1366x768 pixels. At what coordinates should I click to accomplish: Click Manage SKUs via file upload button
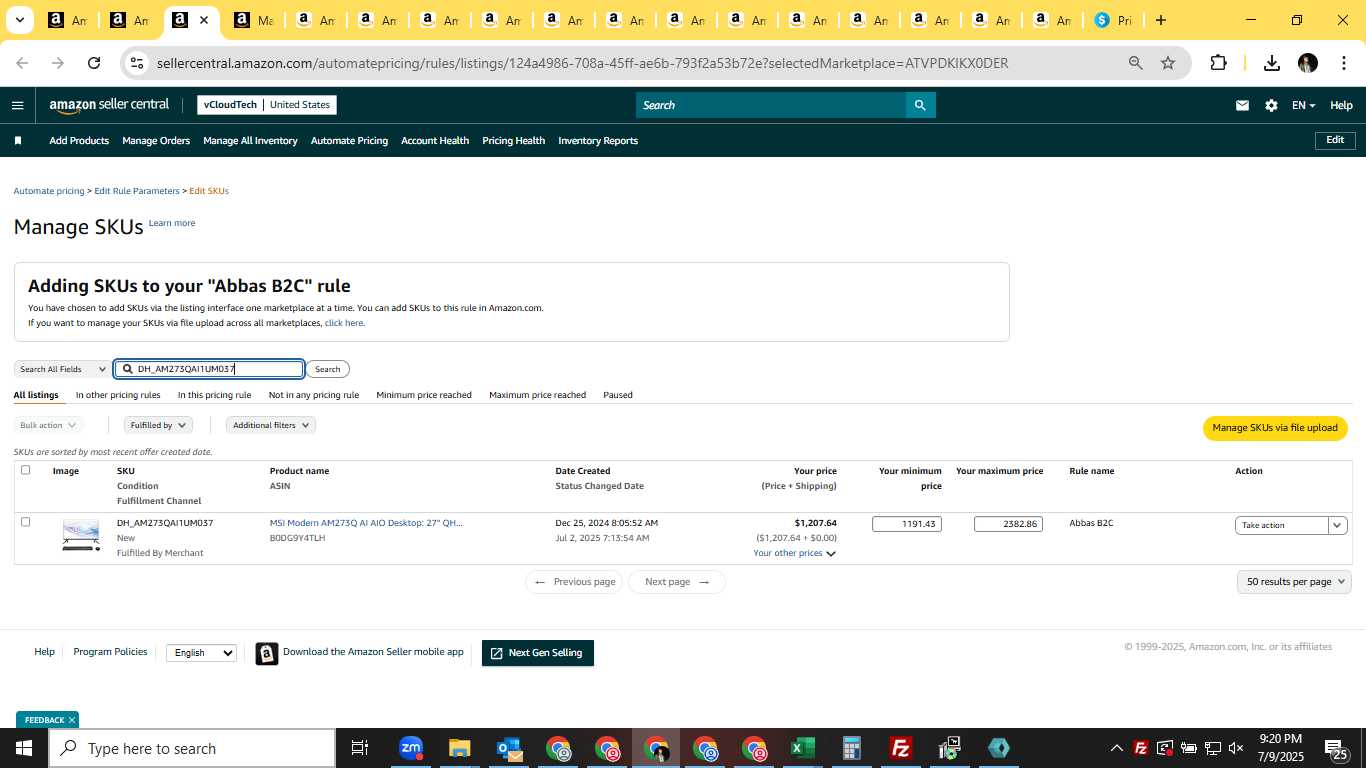(1275, 428)
